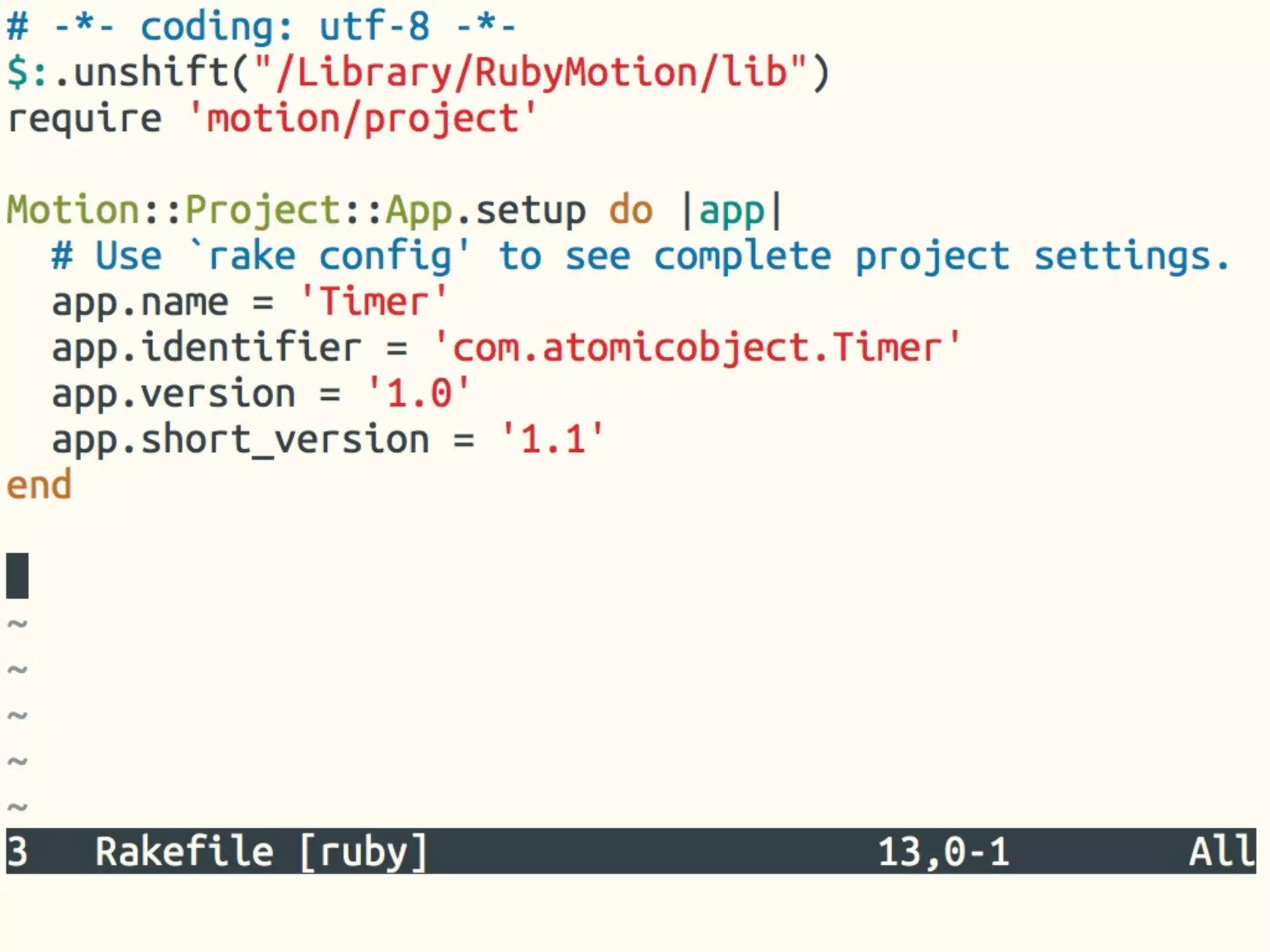Screen dimensions: 1270x952
Task: Click the 'motion/project' require string
Action: [x=363, y=118]
